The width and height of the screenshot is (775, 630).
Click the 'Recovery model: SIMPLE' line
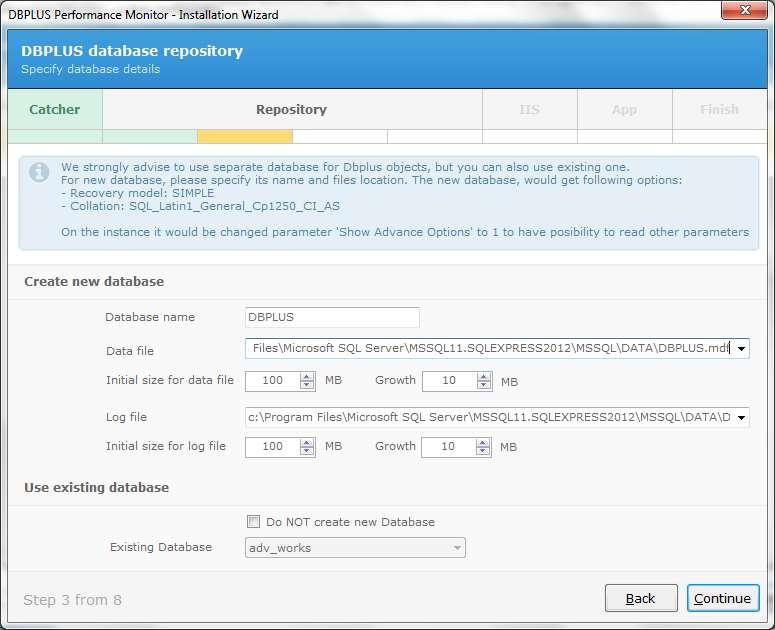[x=138, y=193]
